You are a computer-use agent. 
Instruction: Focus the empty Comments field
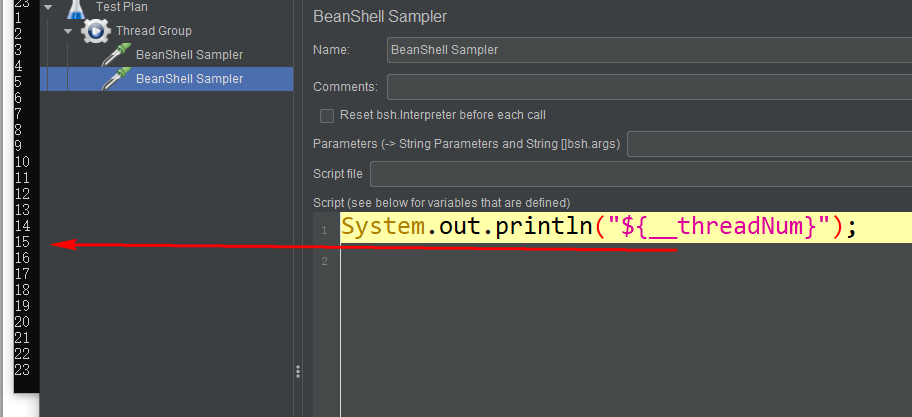(x=649, y=87)
